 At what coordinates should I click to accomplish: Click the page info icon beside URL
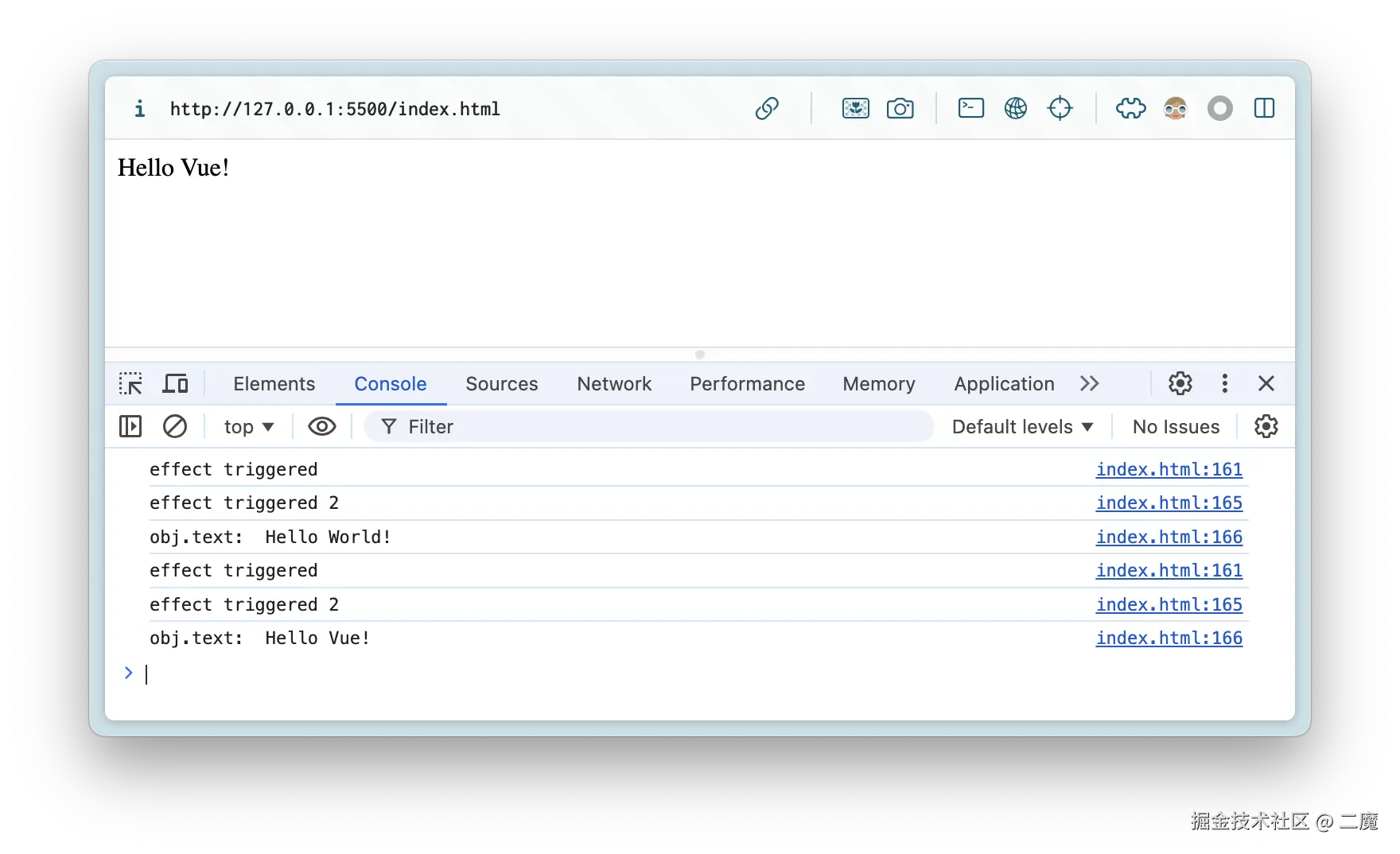pyautogui.click(x=140, y=108)
